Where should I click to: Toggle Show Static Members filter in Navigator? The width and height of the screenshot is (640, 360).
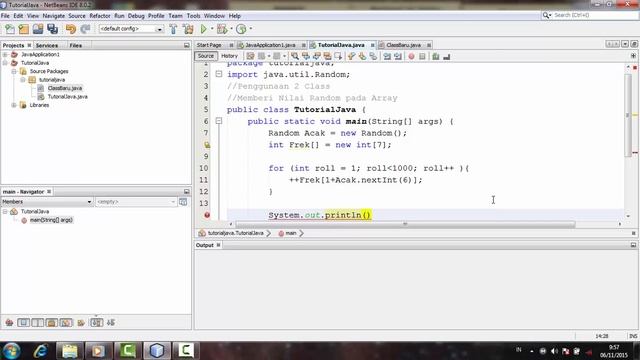(x=38, y=322)
